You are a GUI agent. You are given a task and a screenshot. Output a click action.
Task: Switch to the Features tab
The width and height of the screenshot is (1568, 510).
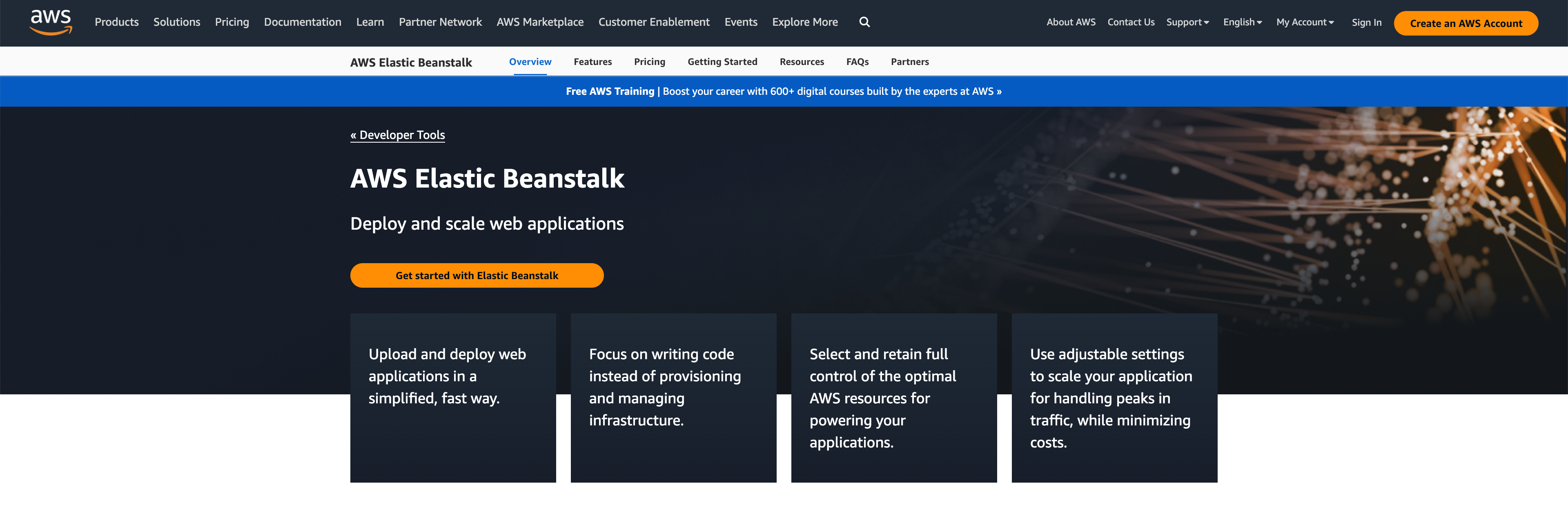(592, 62)
